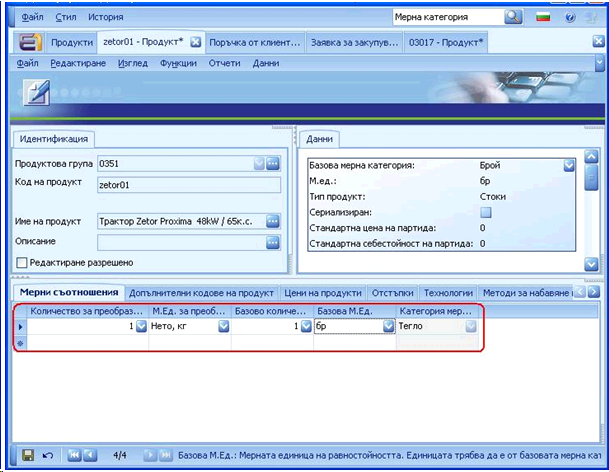The height and width of the screenshot is (472, 609).
Task: Click the save diskette icon
Action: point(28,455)
